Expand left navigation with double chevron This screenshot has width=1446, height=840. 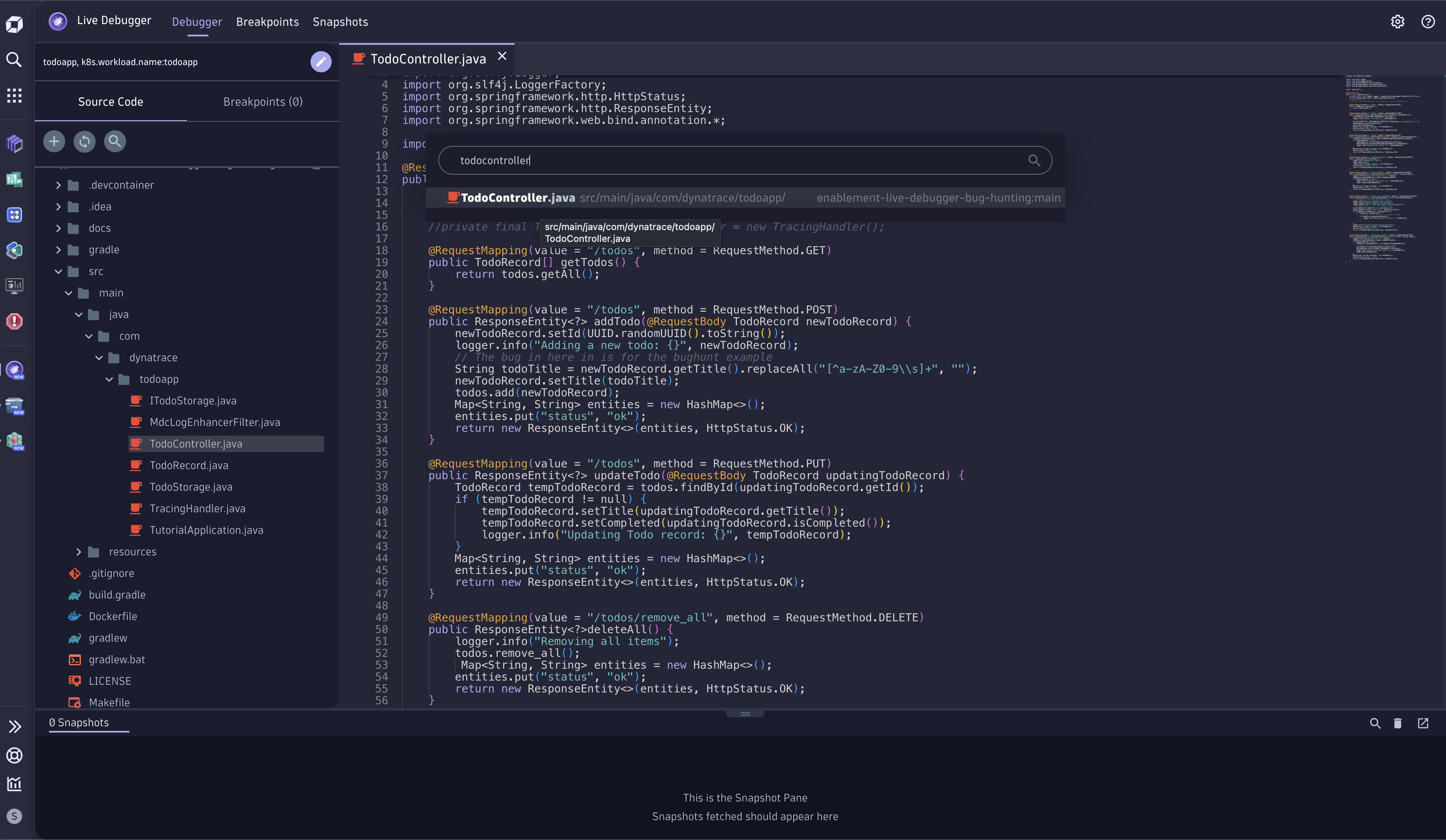click(x=14, y=726)
